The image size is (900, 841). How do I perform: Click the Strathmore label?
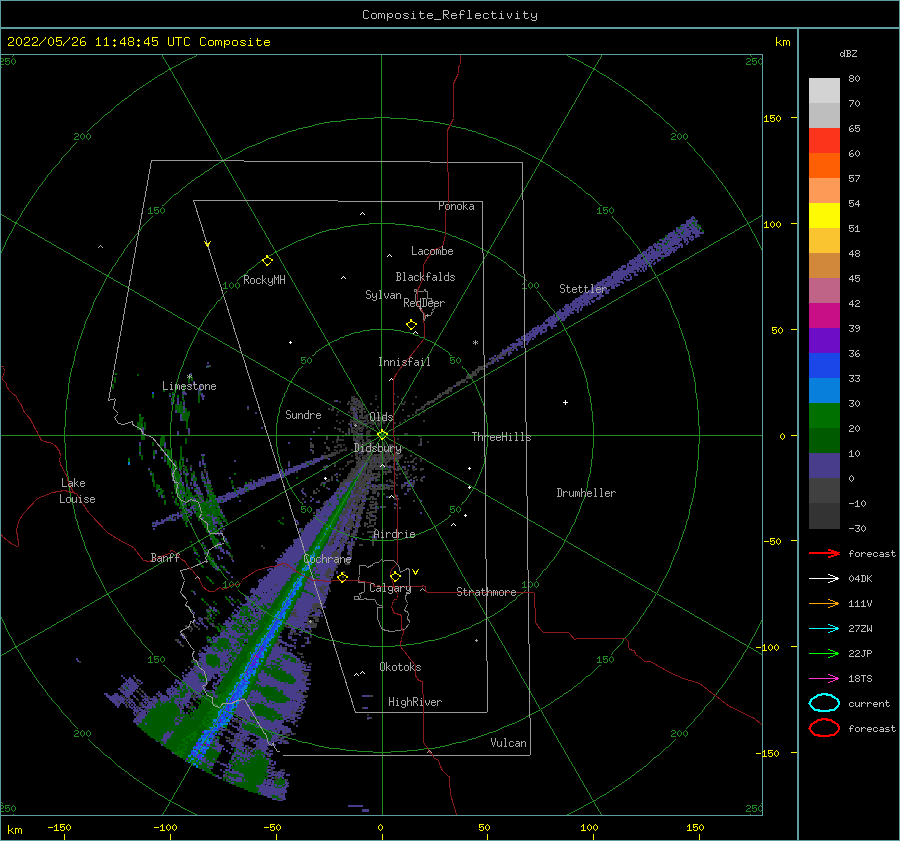[x=486, y=592]
